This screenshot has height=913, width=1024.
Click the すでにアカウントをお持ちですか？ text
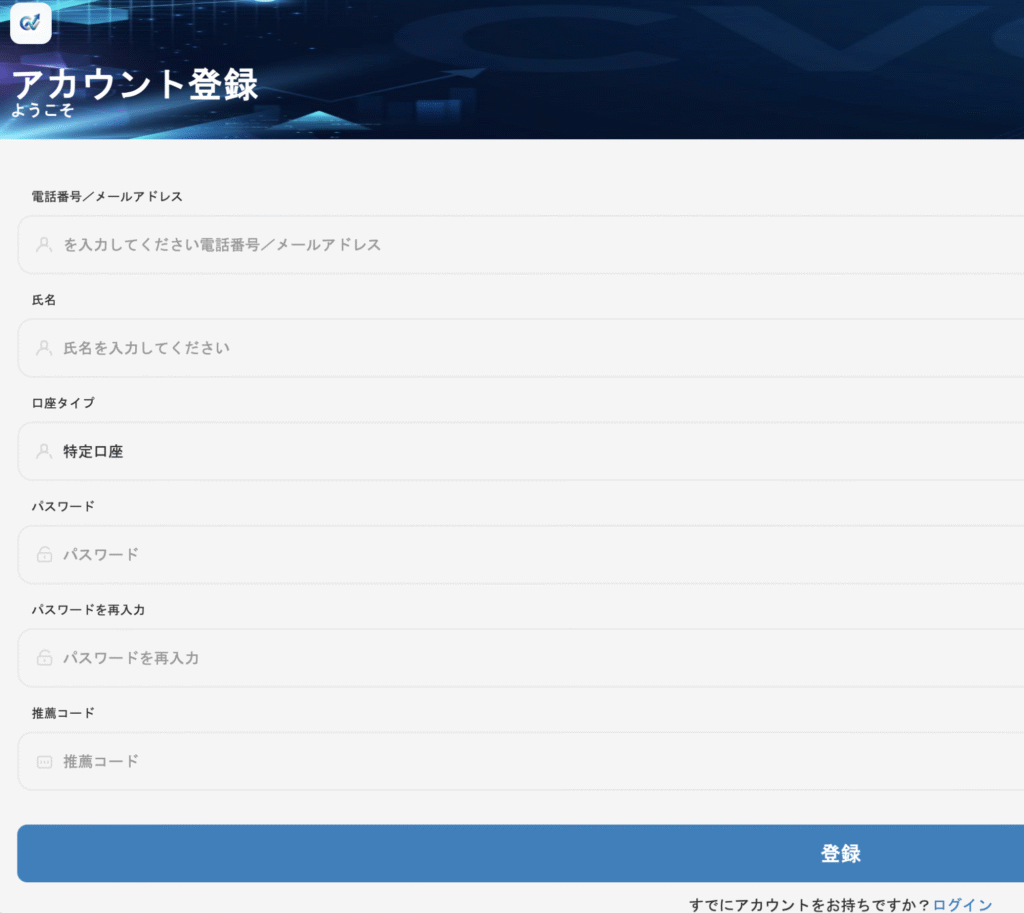pyautogui.click(x=810, y=905)
